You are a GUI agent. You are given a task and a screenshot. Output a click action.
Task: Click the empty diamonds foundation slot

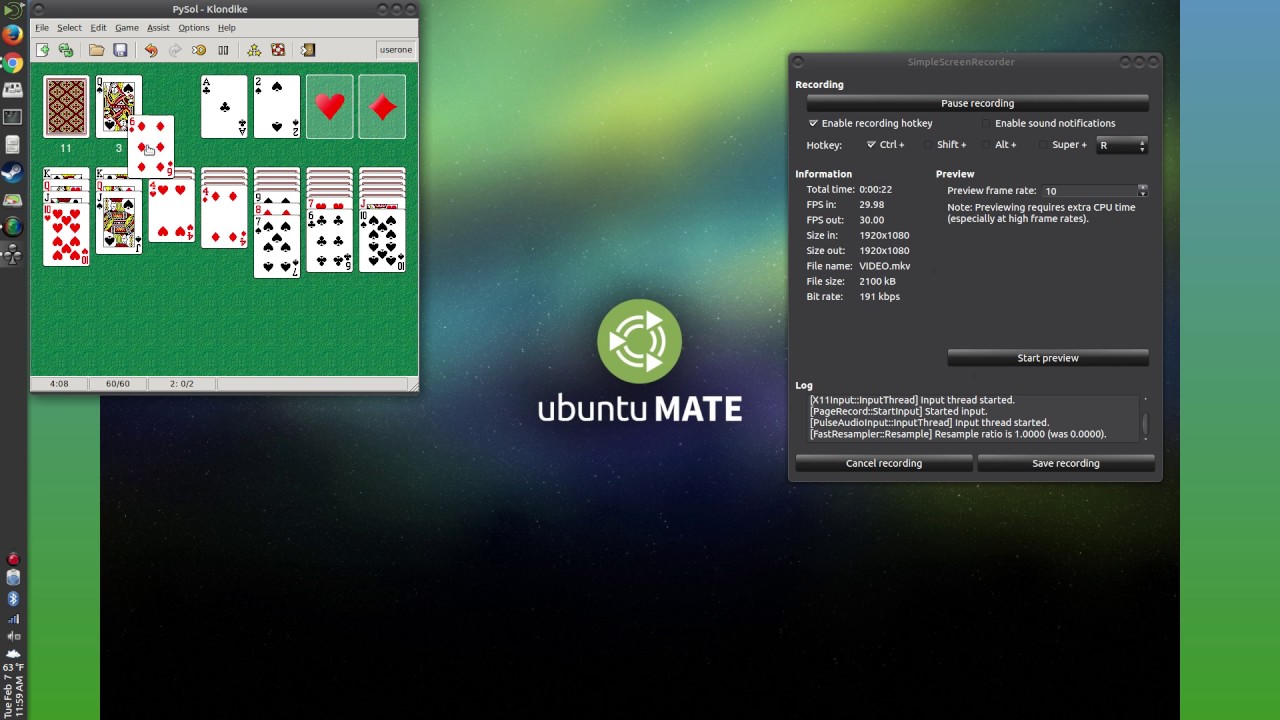(382, 106)
